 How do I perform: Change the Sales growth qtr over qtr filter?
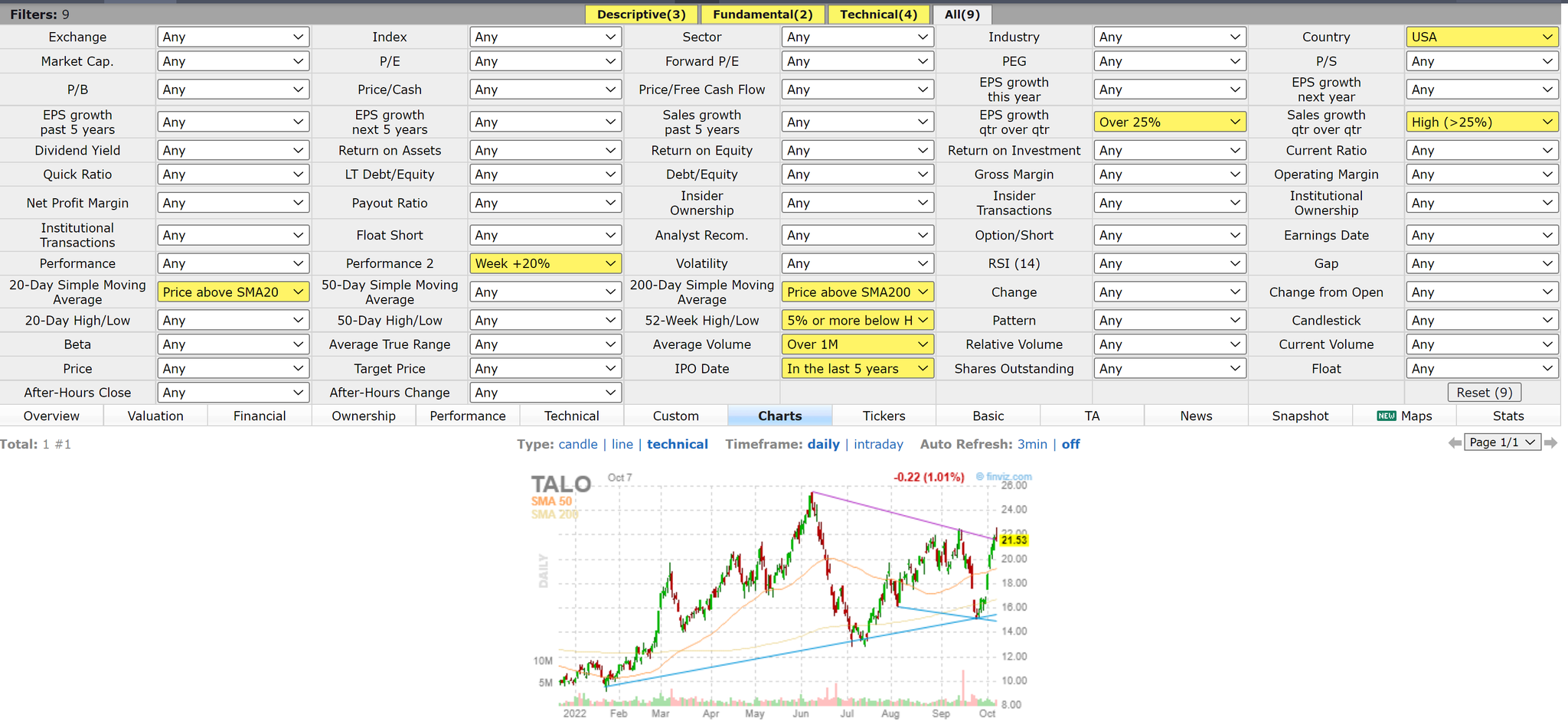pos(1482,121)
